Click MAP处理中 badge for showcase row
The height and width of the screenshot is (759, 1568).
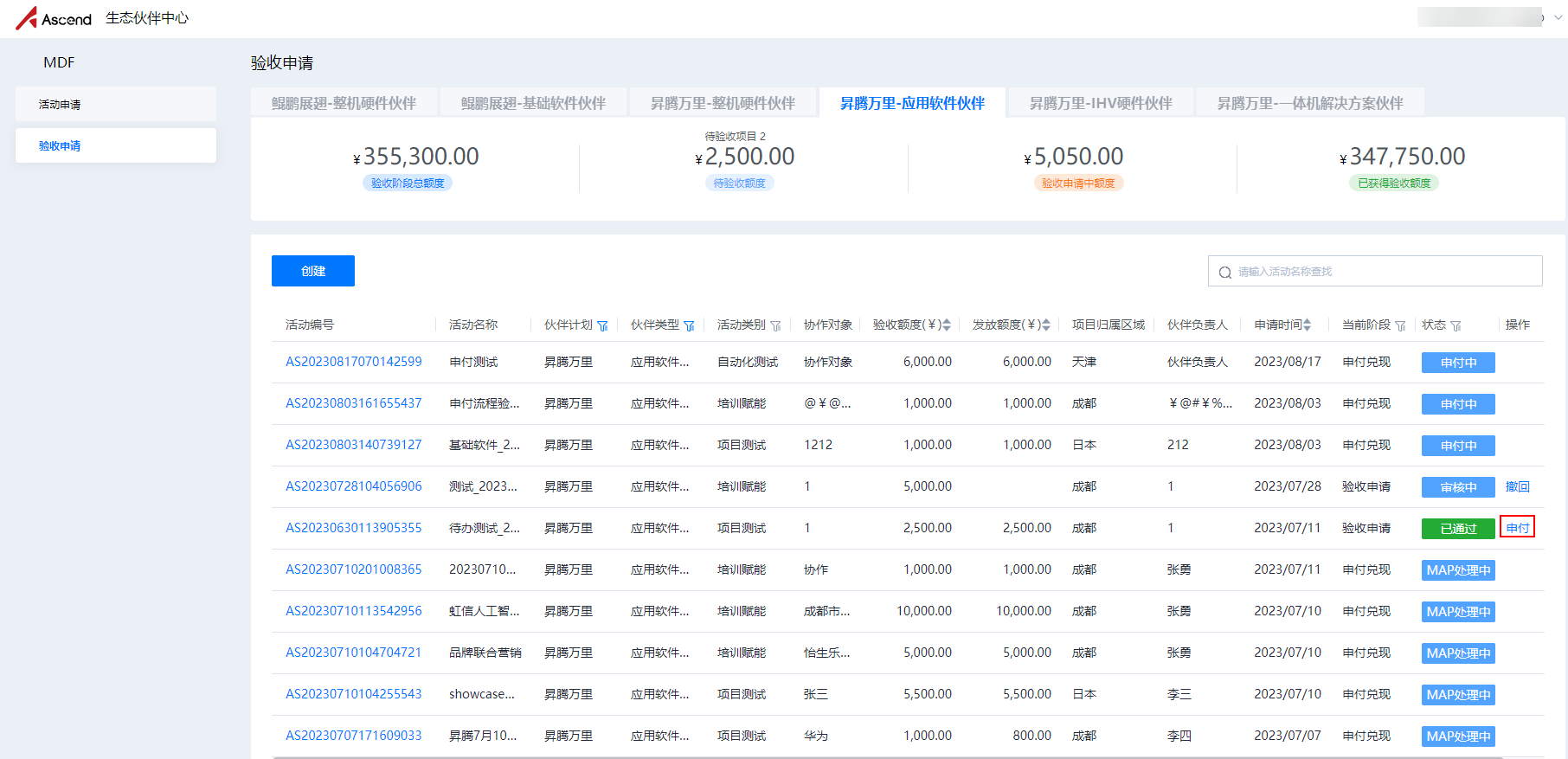(x=1458, y=695)
